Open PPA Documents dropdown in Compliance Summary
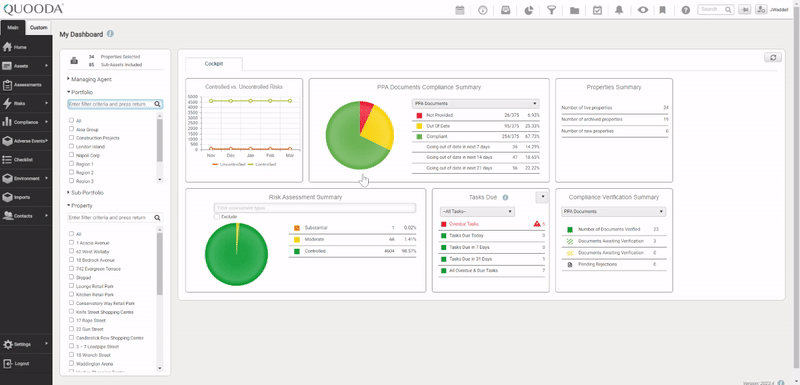 pyautogui.click(x=476, y=104)
